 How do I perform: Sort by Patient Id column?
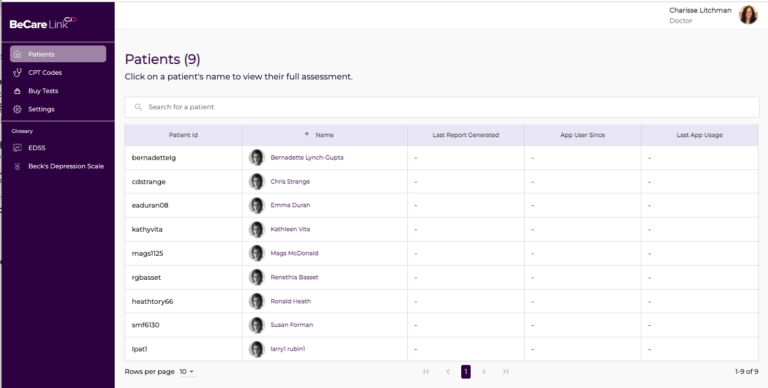click(183, 135)
